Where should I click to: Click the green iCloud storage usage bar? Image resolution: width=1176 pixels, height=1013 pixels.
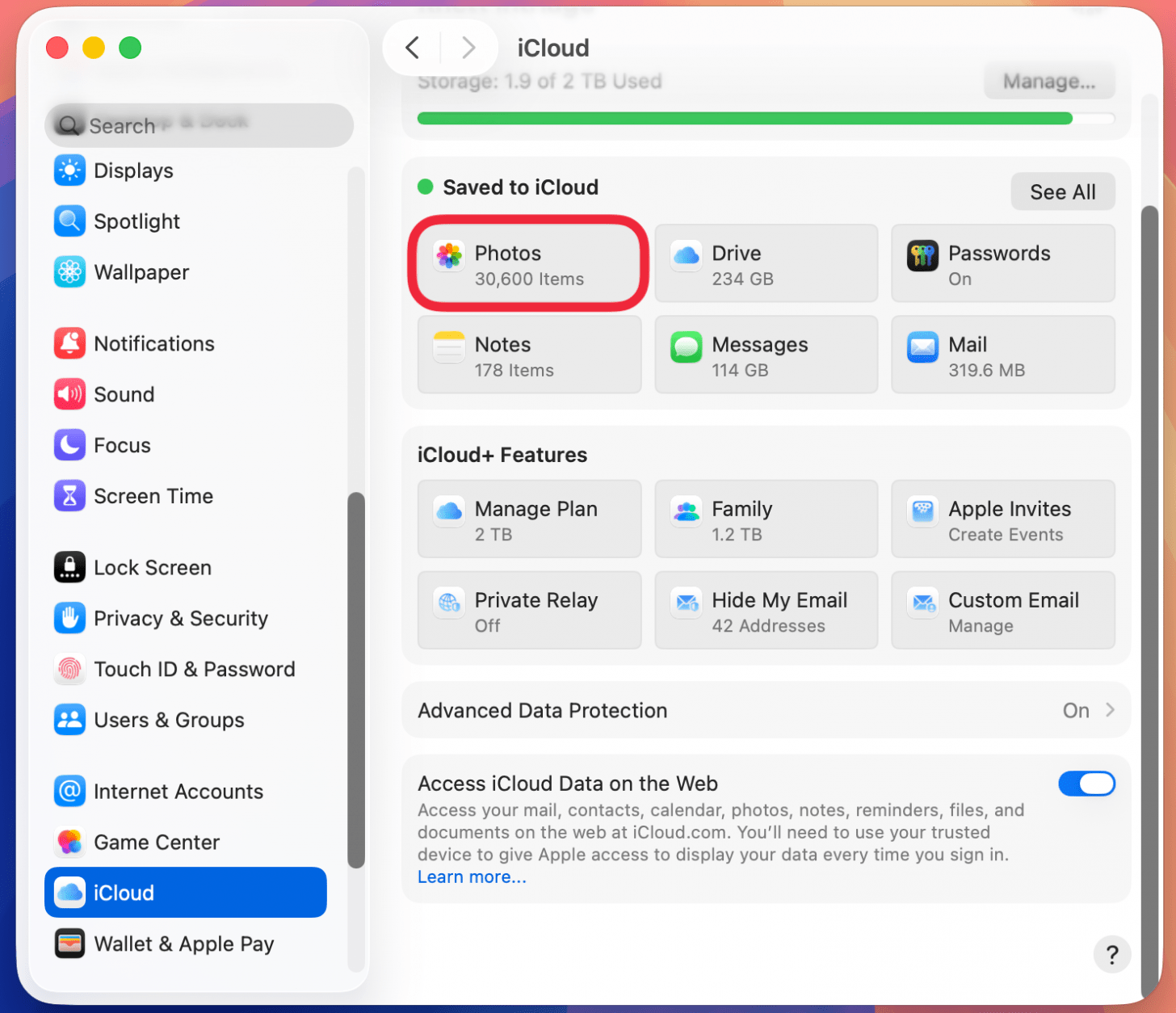point(744,119)
